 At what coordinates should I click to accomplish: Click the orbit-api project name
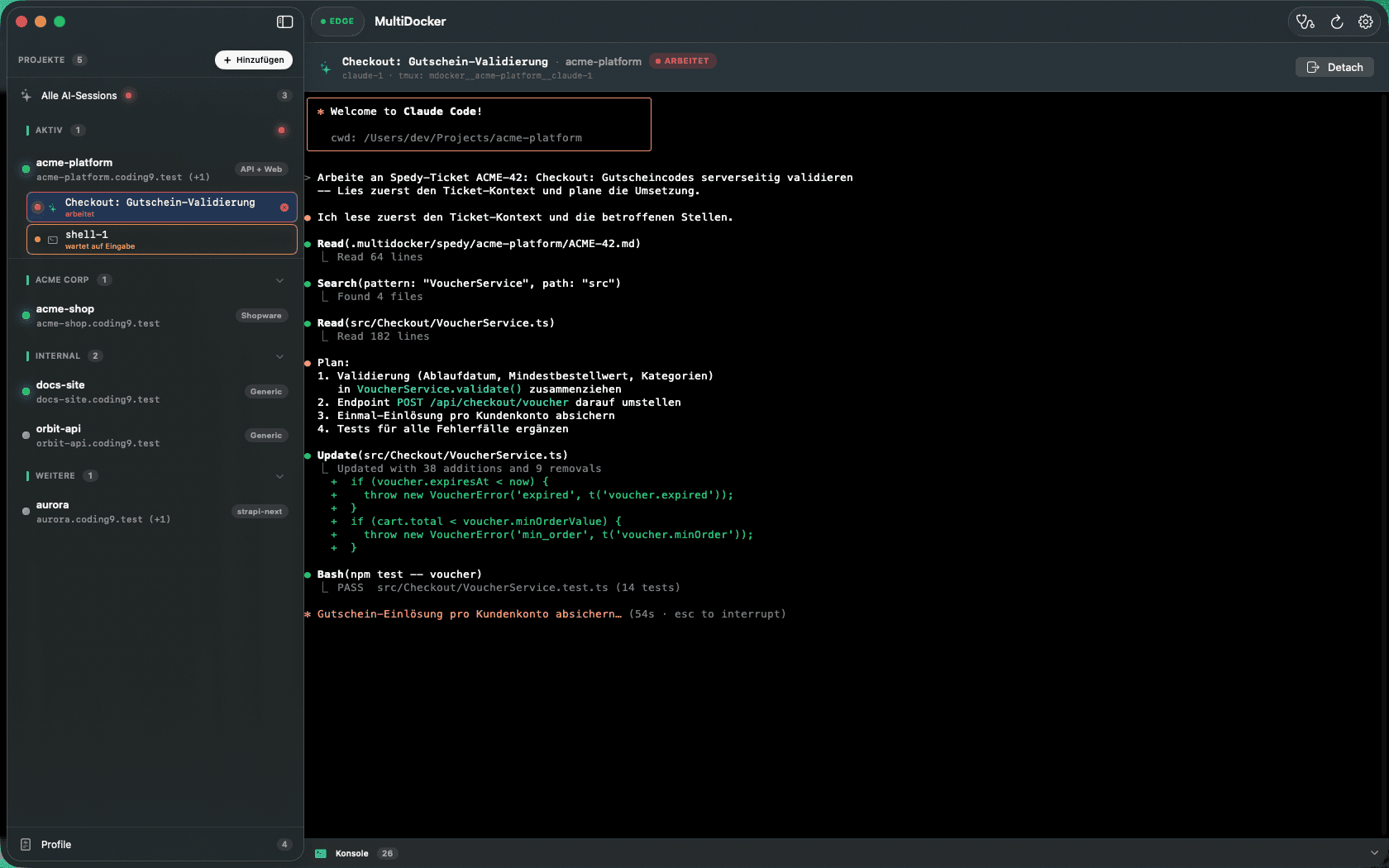coord(59,429)
